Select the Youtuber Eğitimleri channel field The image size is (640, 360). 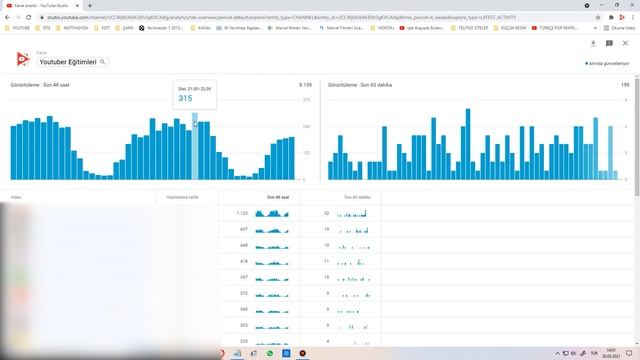click(72, 62)
